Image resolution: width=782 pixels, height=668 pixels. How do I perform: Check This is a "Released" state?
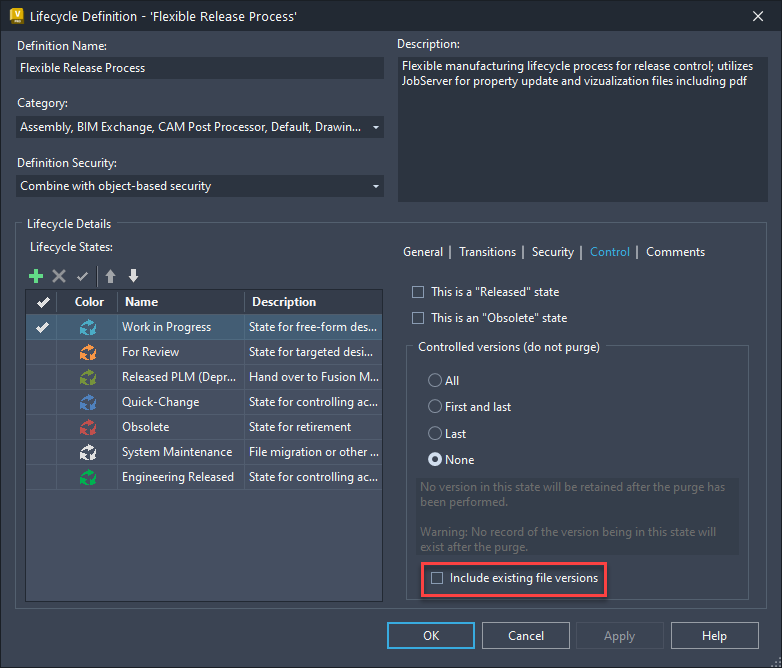(418, 292)
